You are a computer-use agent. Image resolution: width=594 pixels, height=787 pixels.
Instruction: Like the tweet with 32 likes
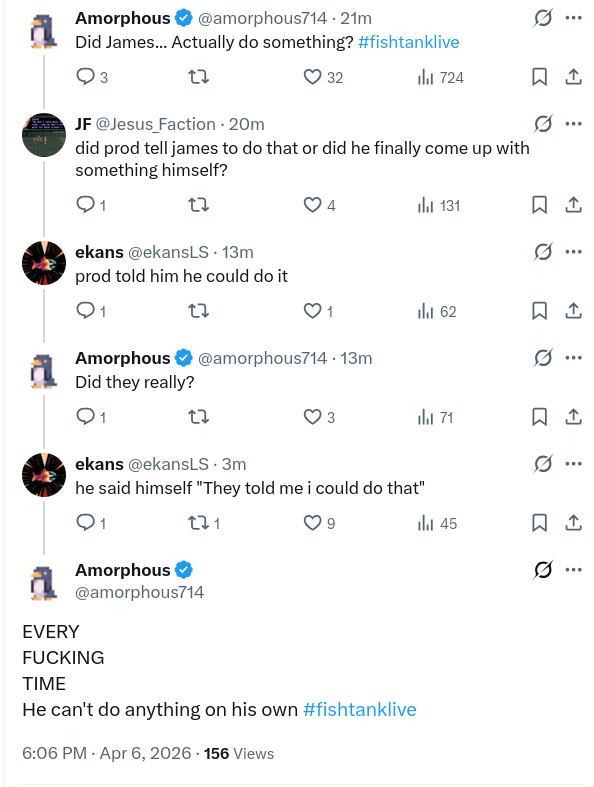tap(323, 77)
